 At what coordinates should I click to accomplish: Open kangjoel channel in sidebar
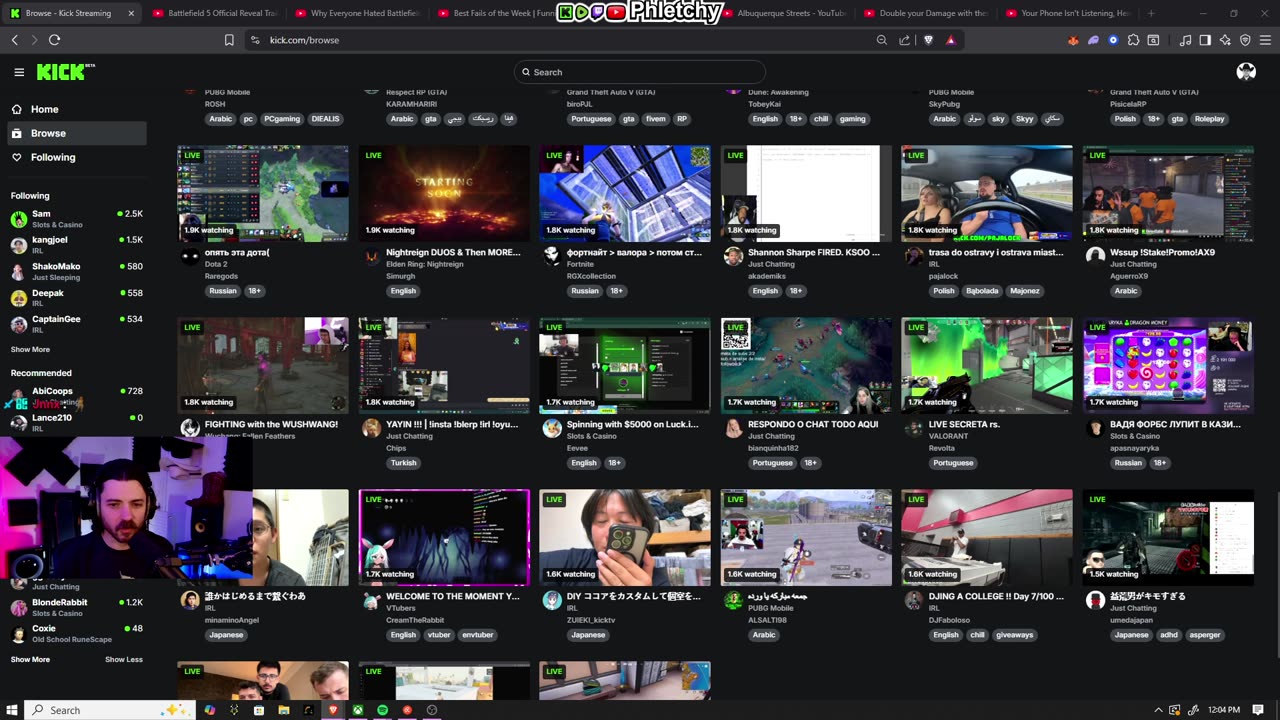click(x=77, y=244)
